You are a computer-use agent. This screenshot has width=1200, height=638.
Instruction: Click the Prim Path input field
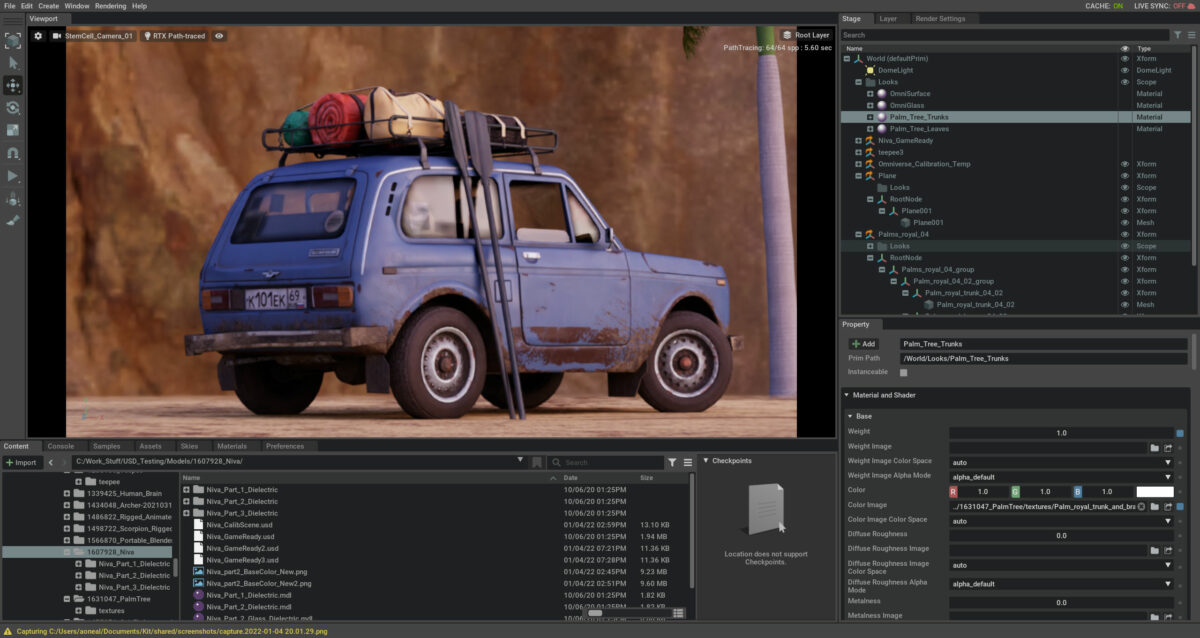[x=1040, y=358]
